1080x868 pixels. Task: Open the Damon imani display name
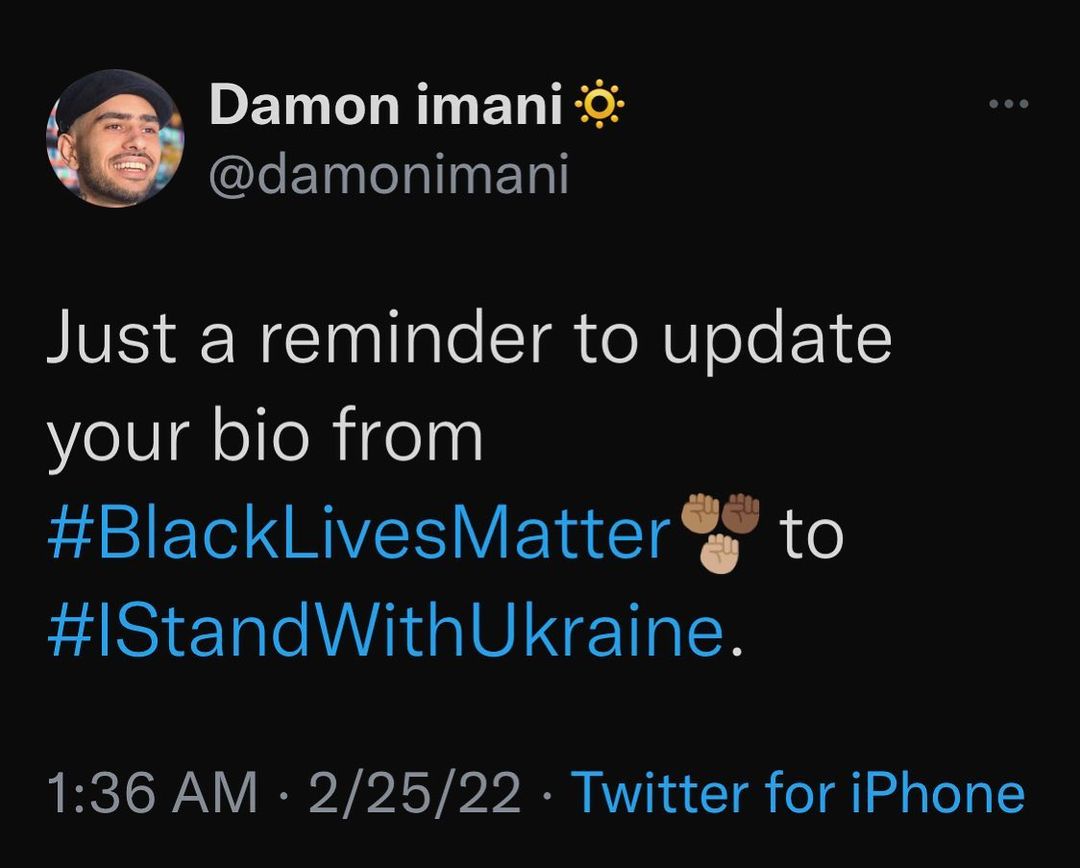point(386,106)
